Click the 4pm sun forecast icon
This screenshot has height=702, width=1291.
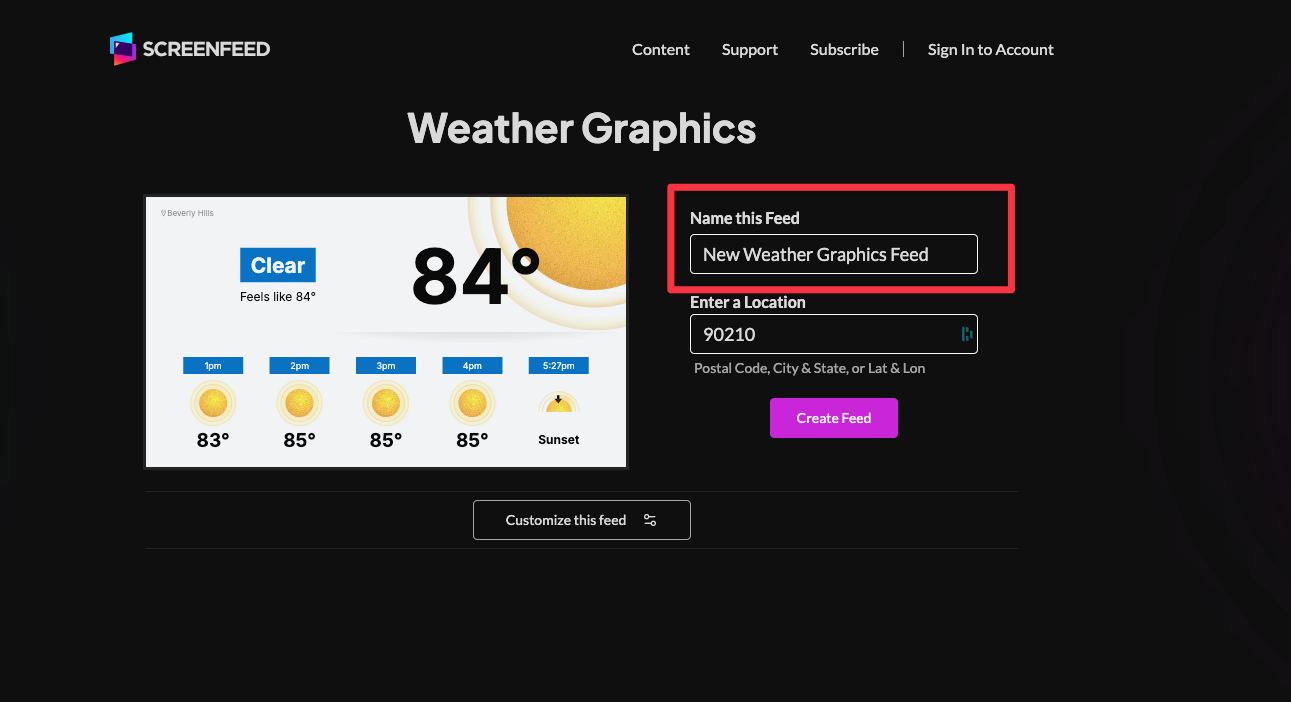471,404
